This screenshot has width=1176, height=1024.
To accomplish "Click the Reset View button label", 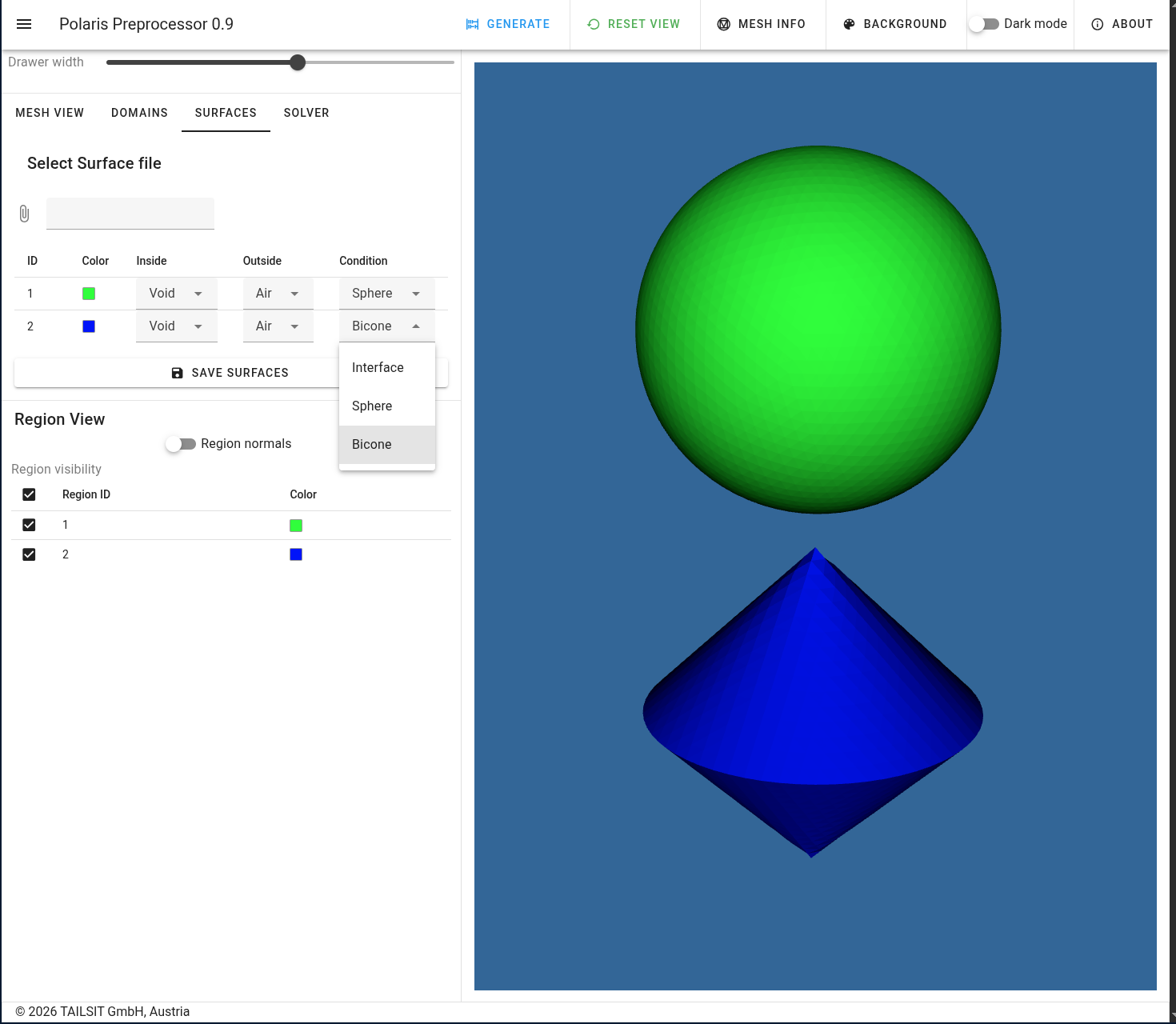I will 644,24.
